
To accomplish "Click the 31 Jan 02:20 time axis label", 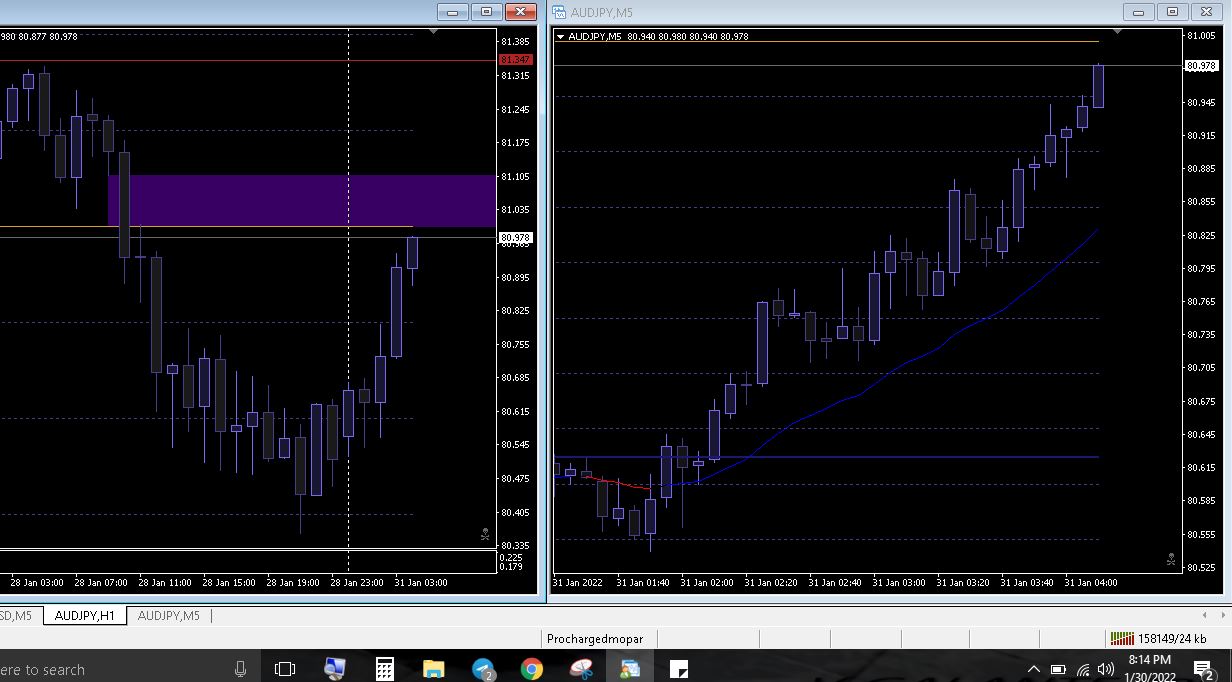I will [771, 582].
